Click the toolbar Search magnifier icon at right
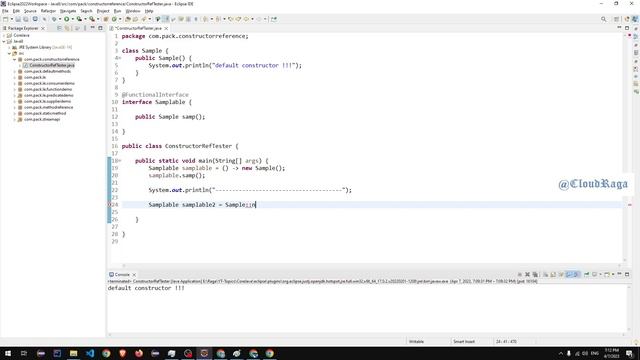Image resolution: width=640 pixels, height=360 pixels. (x=603, y=19)
